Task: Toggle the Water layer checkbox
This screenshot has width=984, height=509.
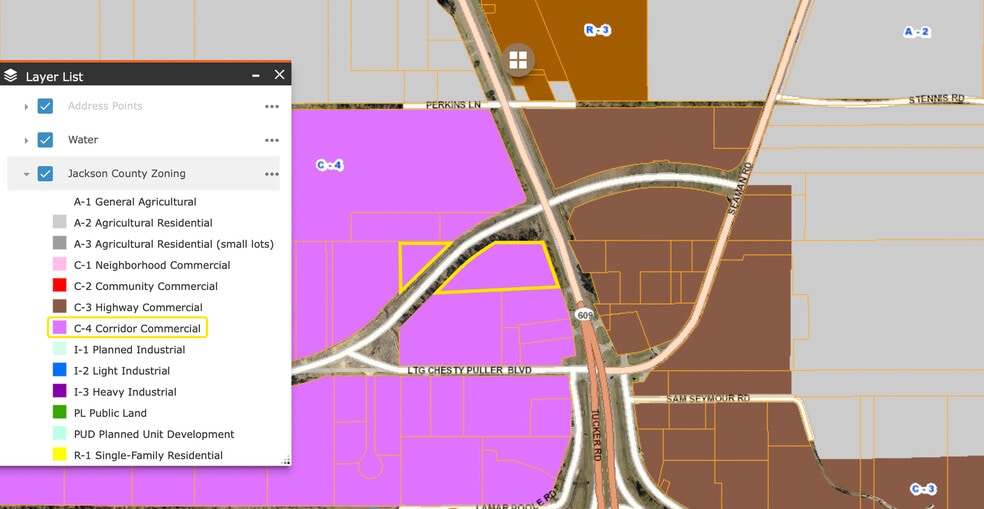Action: point(45,140)
